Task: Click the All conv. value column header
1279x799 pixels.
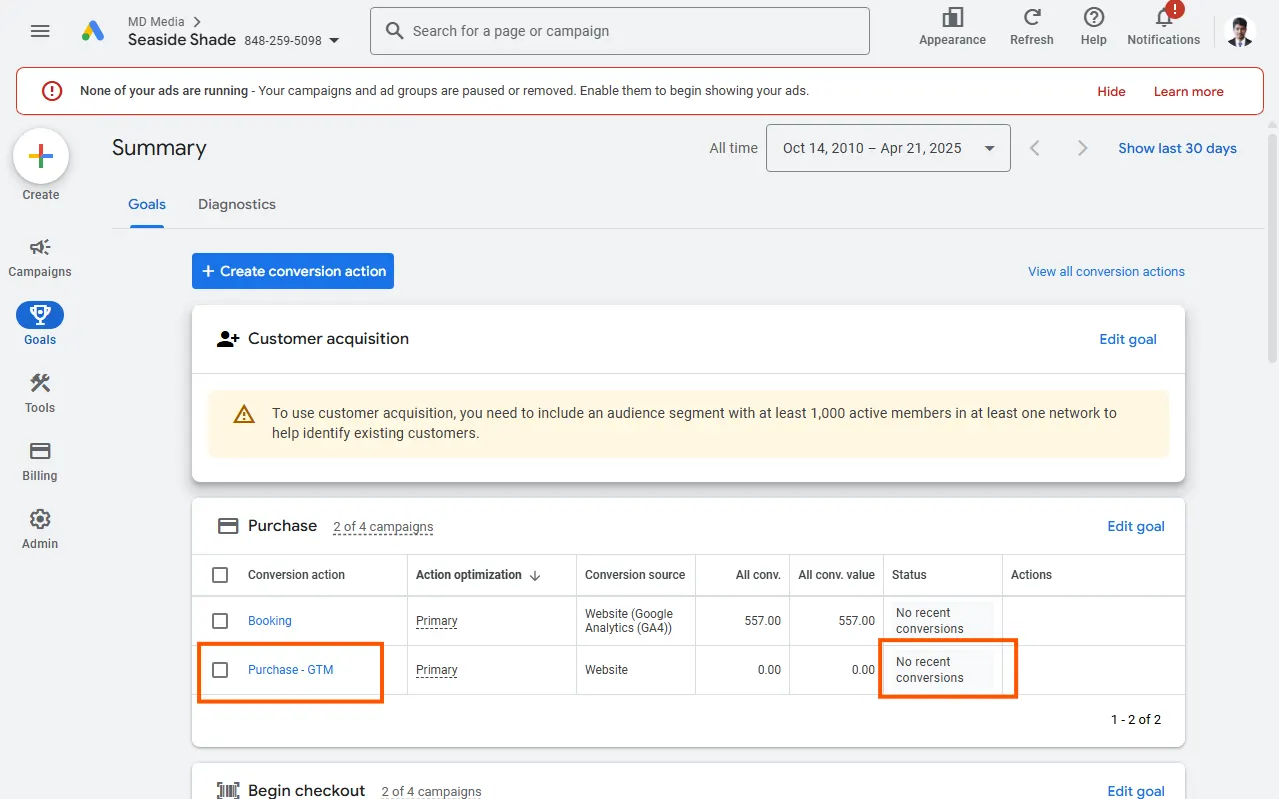Action: tap(836, 575)
